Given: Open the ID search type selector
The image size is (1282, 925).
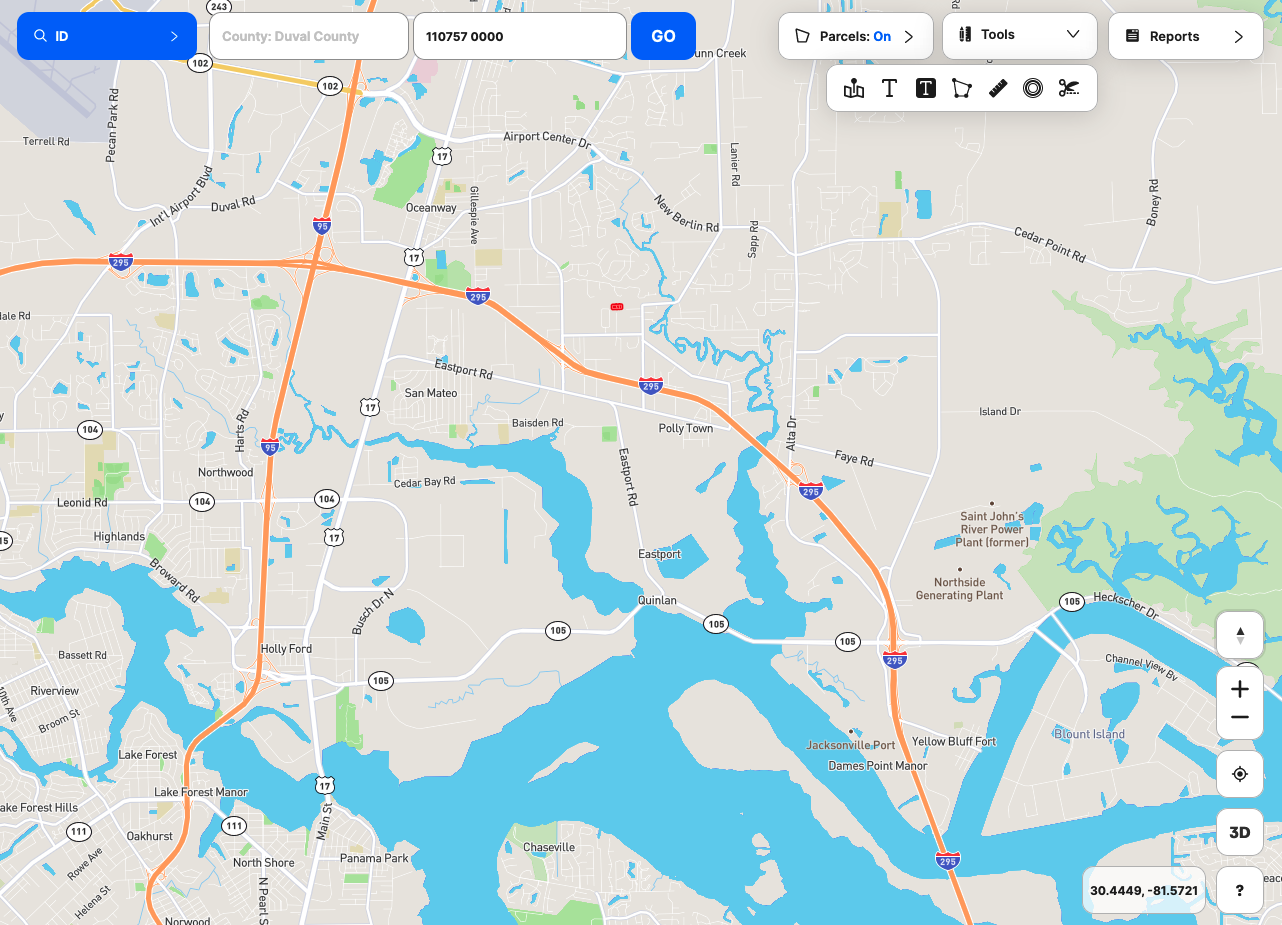Looking at the screenshot, I should (107, 36).
